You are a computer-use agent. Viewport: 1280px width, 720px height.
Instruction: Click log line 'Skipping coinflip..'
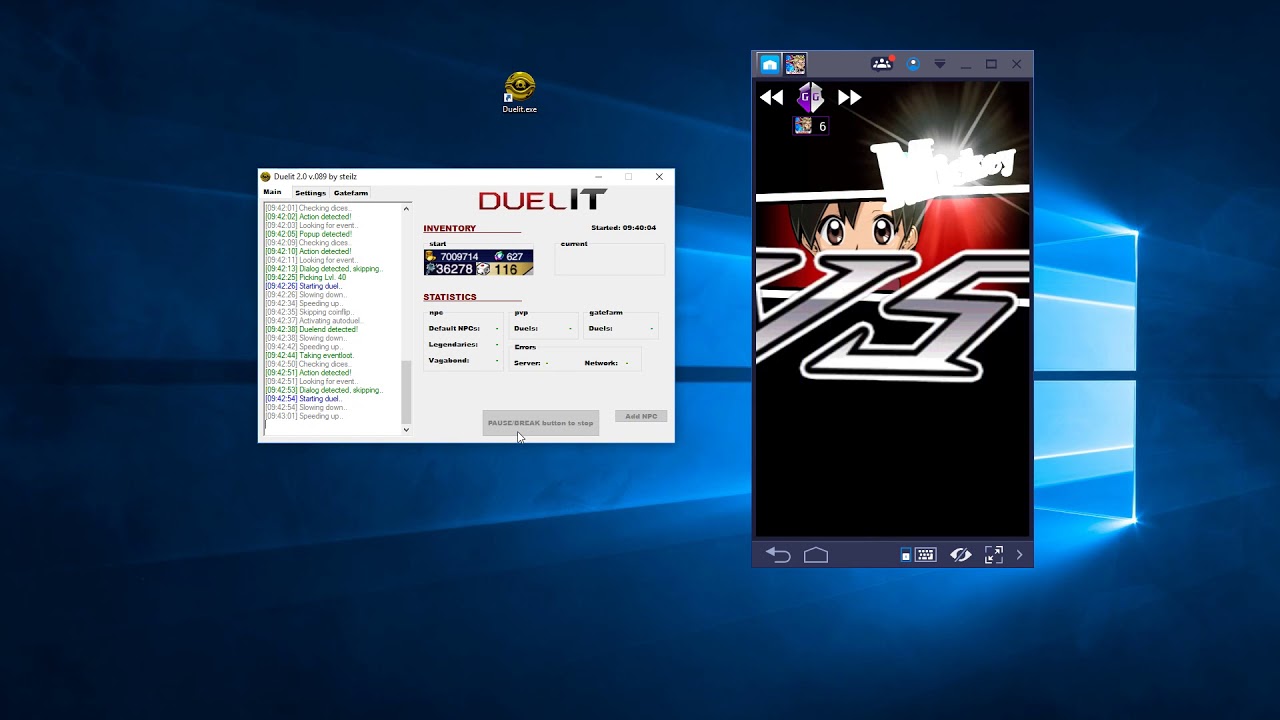click(309, 312)
